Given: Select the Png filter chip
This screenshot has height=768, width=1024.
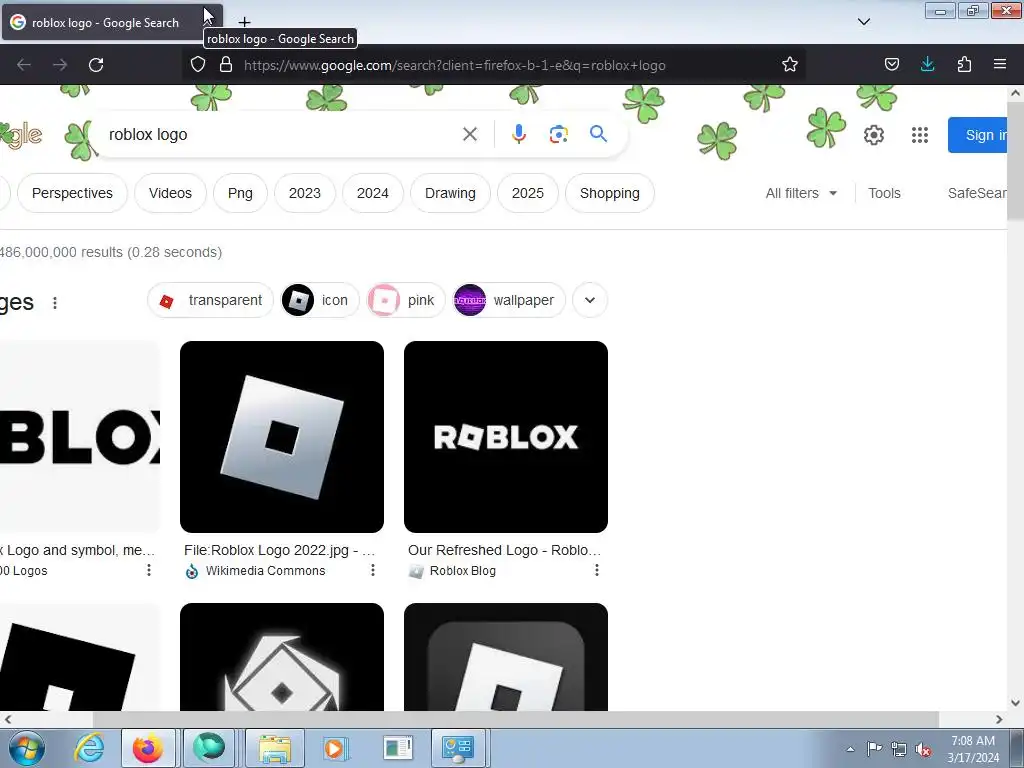Looking at the screenshot, I should tap(240, 193).
